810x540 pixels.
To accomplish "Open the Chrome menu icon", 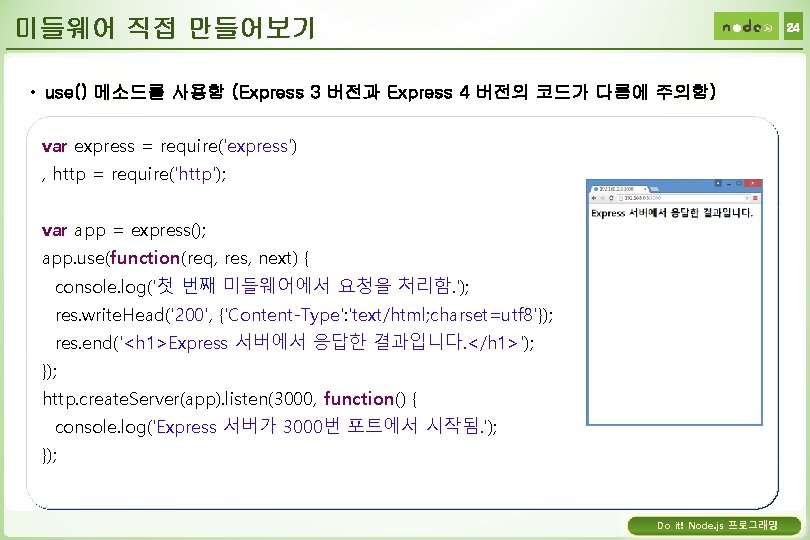I will (x=755, y=198).
